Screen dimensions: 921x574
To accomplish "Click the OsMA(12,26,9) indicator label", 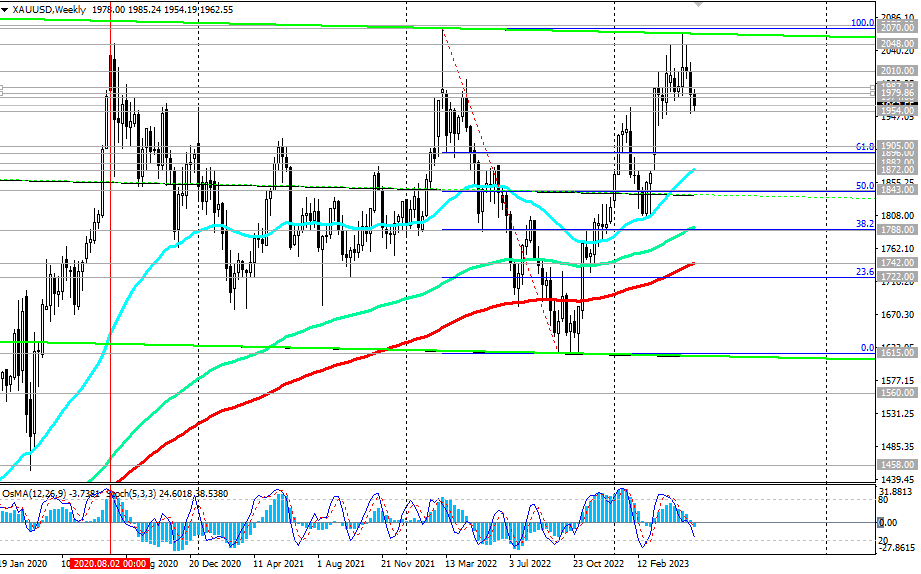I will 34,494.
